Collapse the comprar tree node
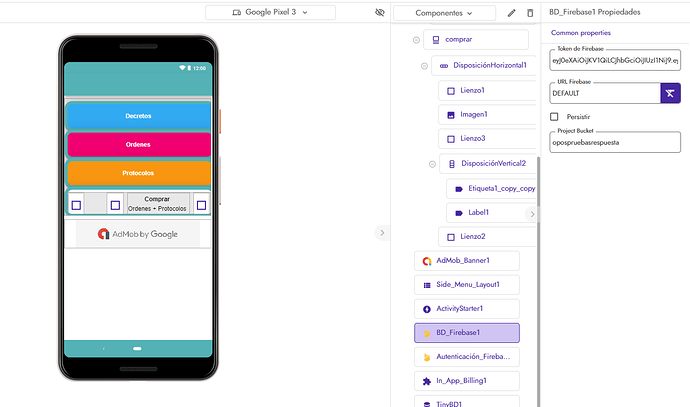This screenshot has width=690, height=407. [416, 40]
